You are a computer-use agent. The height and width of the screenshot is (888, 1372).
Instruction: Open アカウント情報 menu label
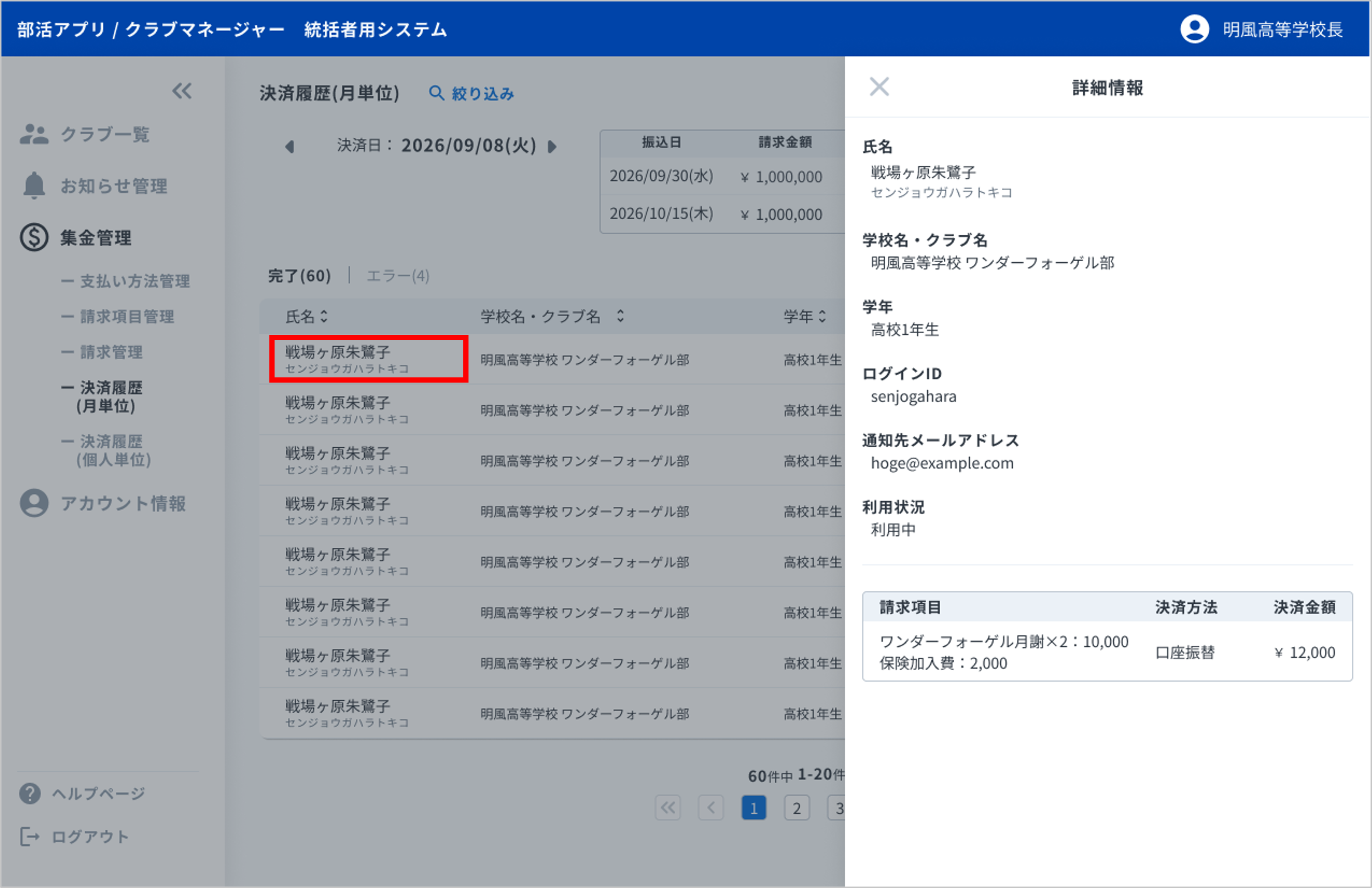coord(123,504)
